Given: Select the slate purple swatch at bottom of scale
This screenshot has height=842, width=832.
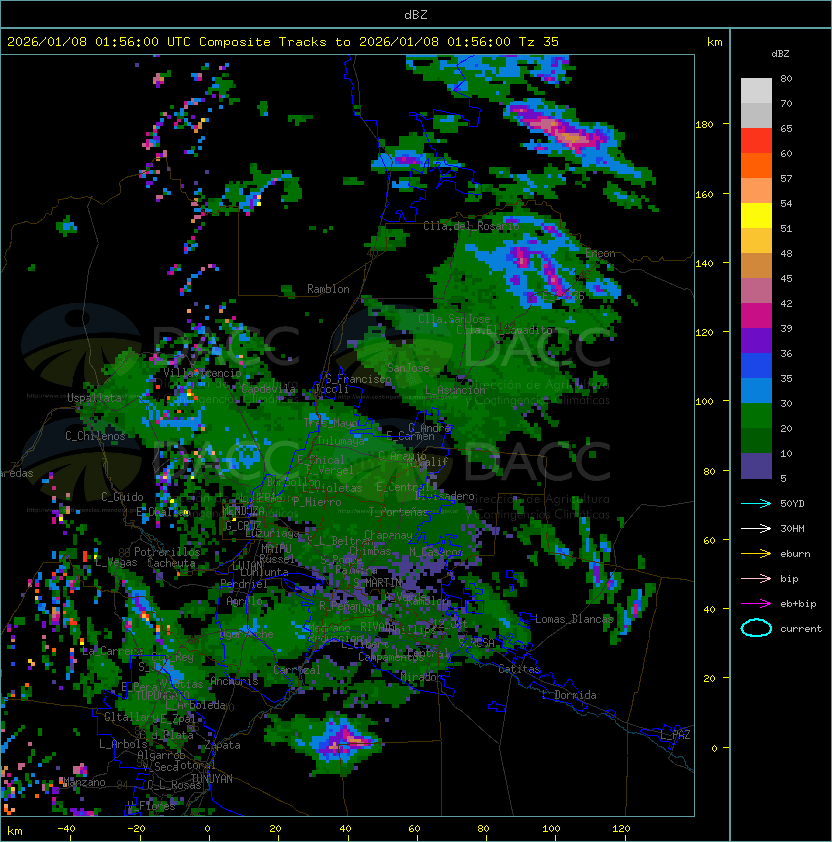Looking at the screenshot, I should pyautogui.click(x=756, y=466).
